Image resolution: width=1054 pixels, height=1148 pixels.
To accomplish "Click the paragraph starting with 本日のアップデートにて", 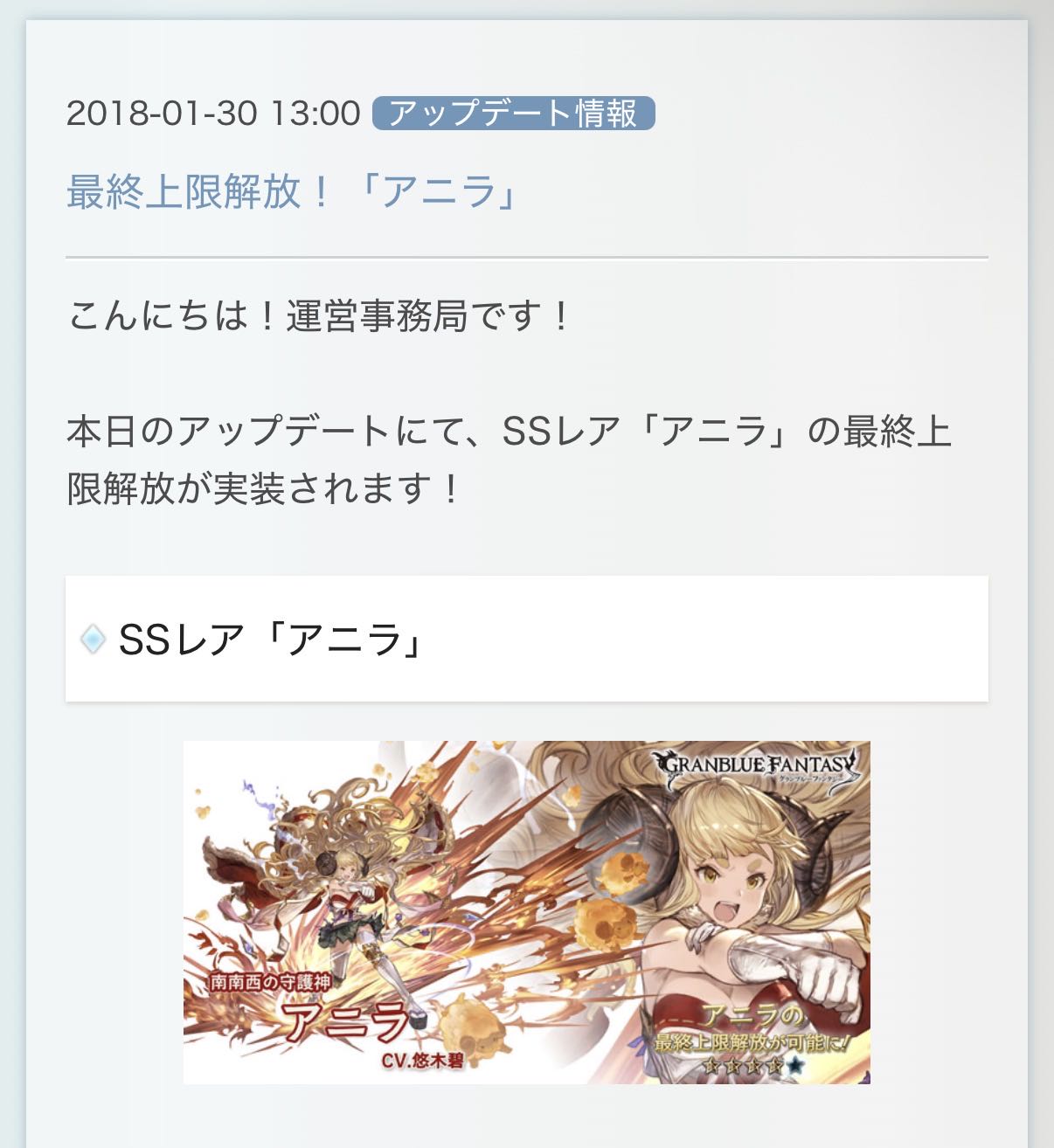I will pos(510,460).
